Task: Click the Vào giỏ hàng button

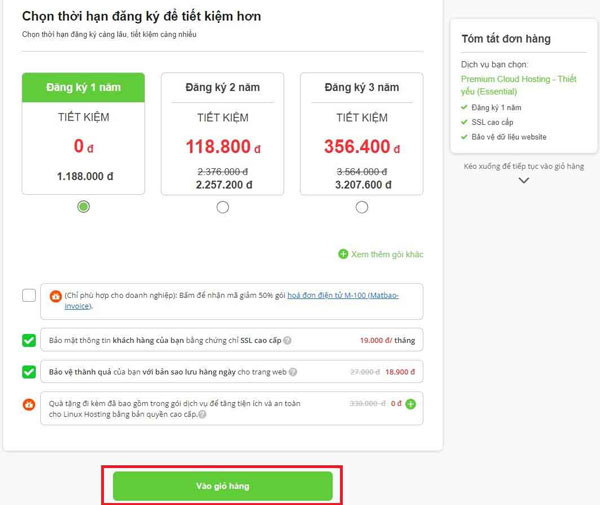Action: coord(223,486)
